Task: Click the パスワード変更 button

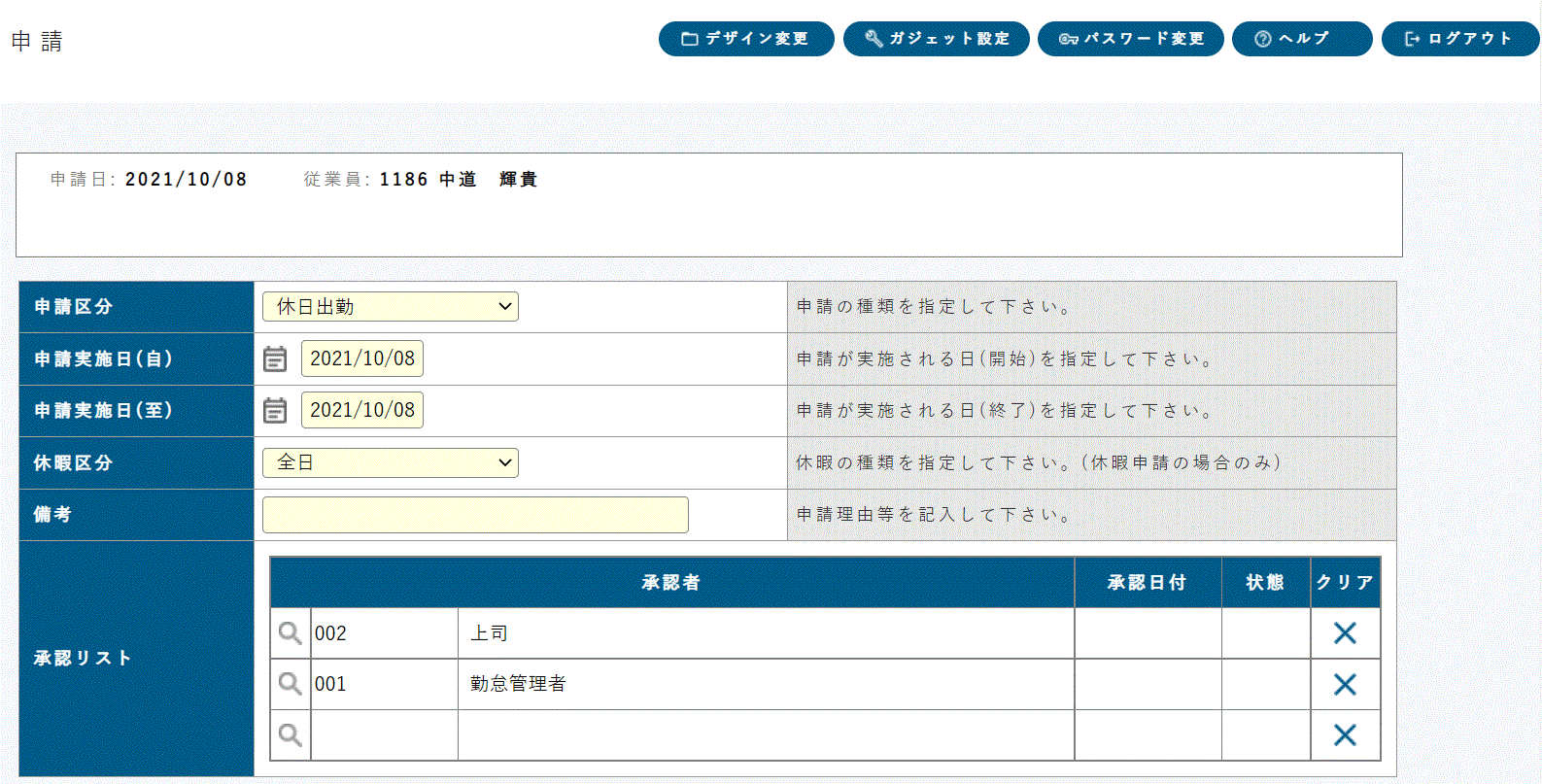Action: [1131, 39]
